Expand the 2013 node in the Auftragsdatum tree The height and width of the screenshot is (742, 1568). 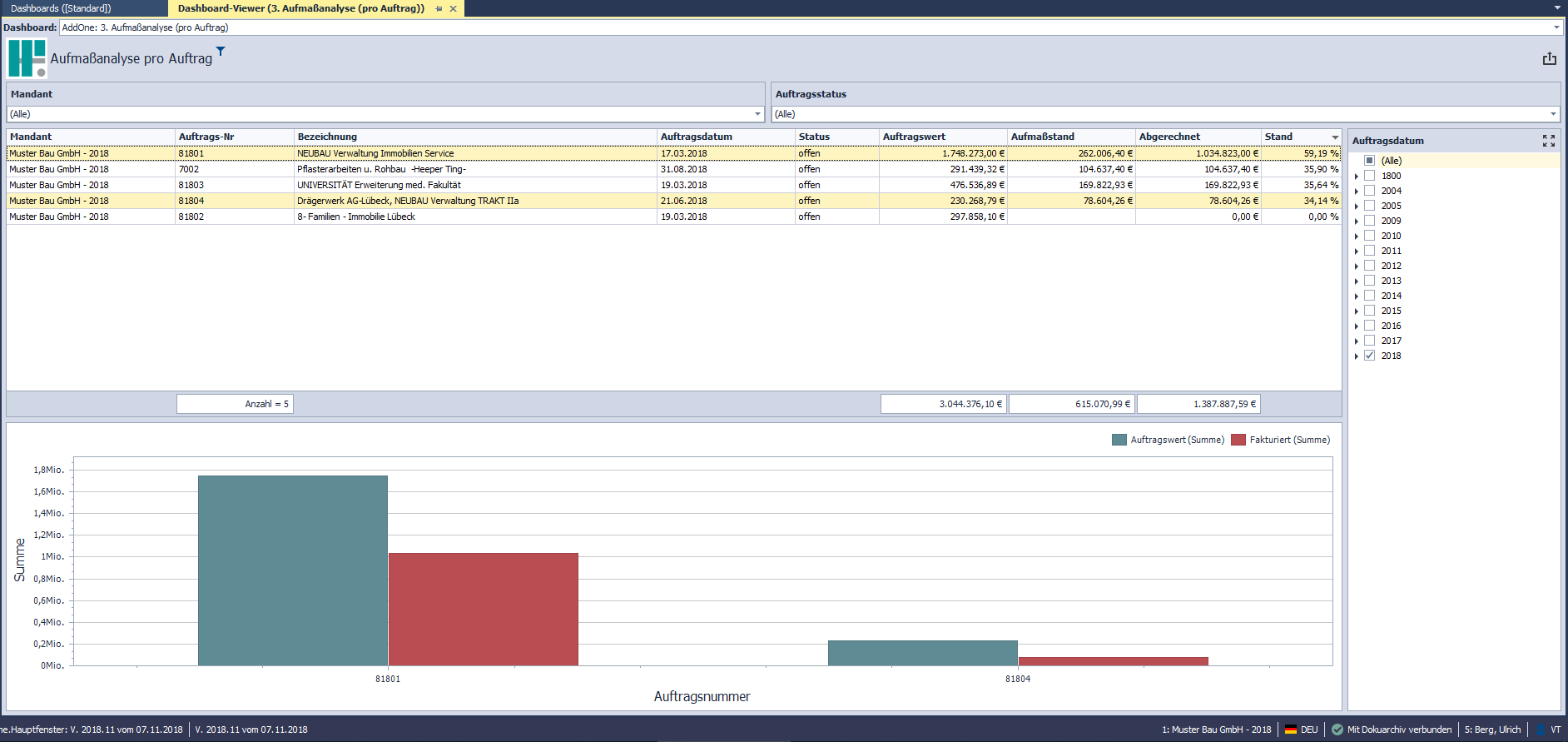(1357, 281)
